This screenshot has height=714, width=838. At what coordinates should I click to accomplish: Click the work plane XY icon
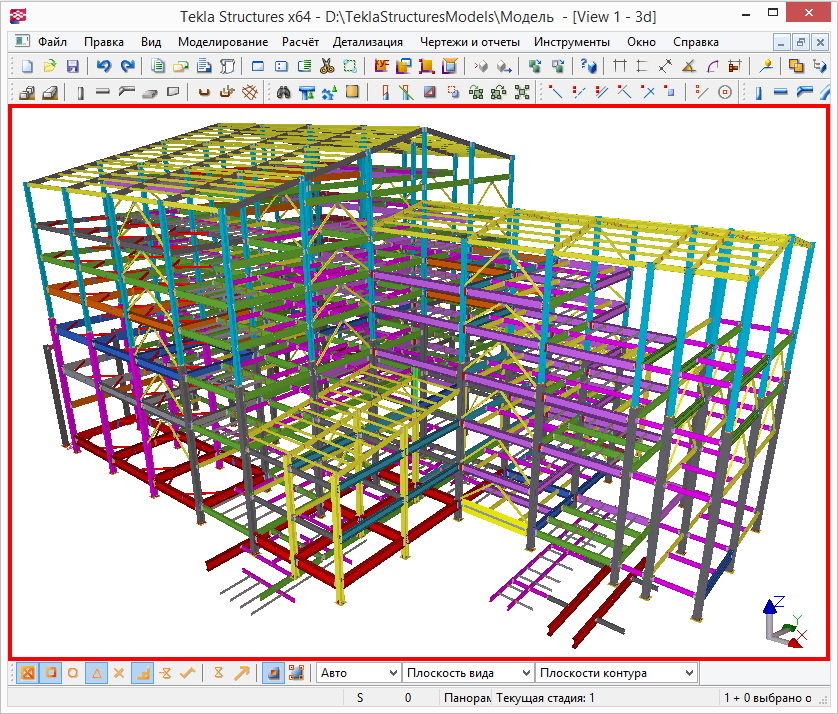(x=382, y=66)
